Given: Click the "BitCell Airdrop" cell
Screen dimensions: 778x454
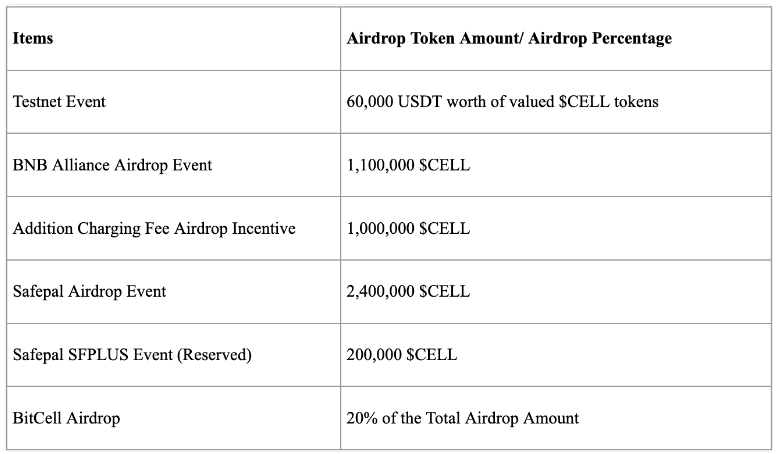Looking at the screenshot, I should [x=174, y=418].
